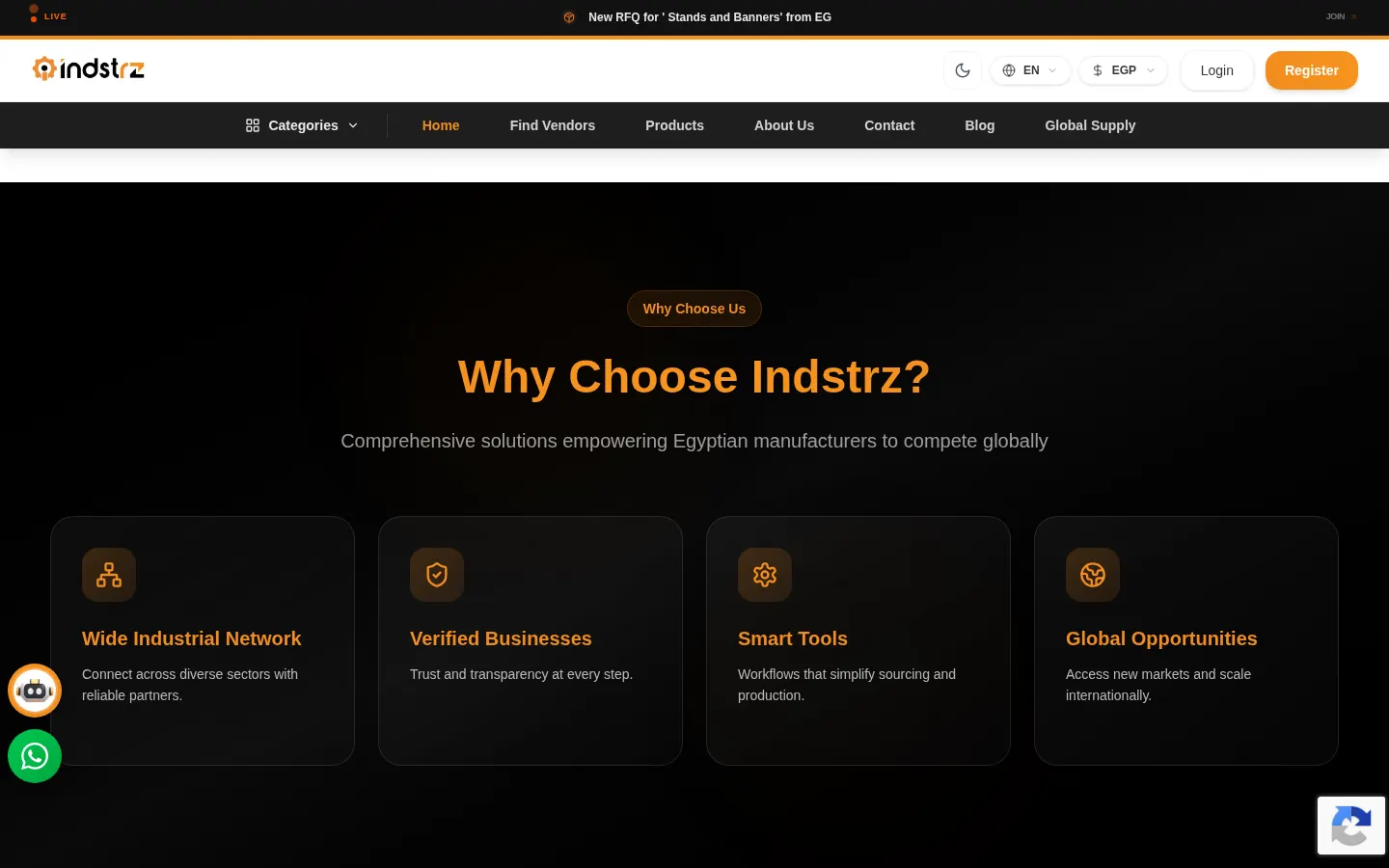Select the Wide Industrial Network heading

point(191,638)
